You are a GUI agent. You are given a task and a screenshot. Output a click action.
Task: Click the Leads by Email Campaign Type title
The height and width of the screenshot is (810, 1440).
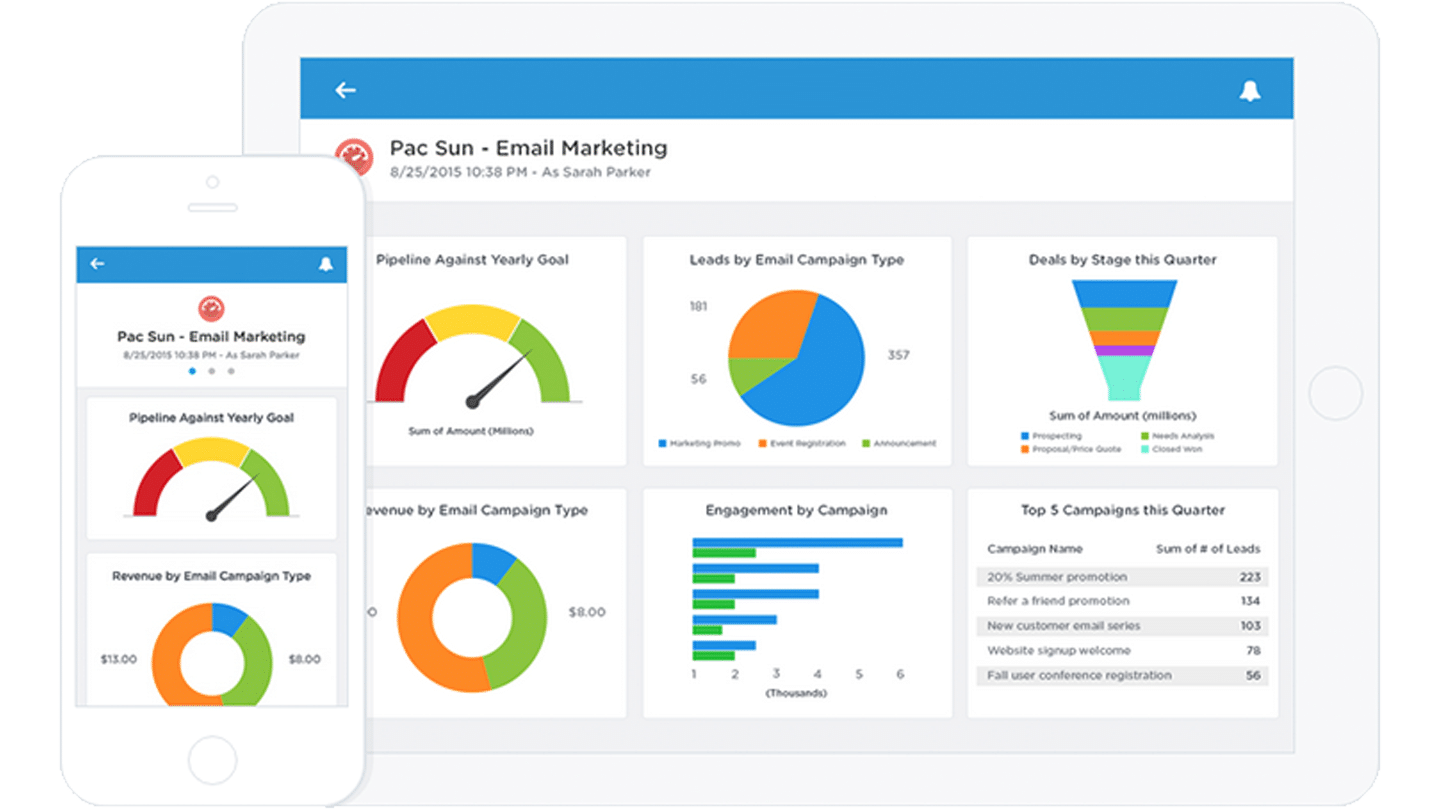[x=796, y=260]
